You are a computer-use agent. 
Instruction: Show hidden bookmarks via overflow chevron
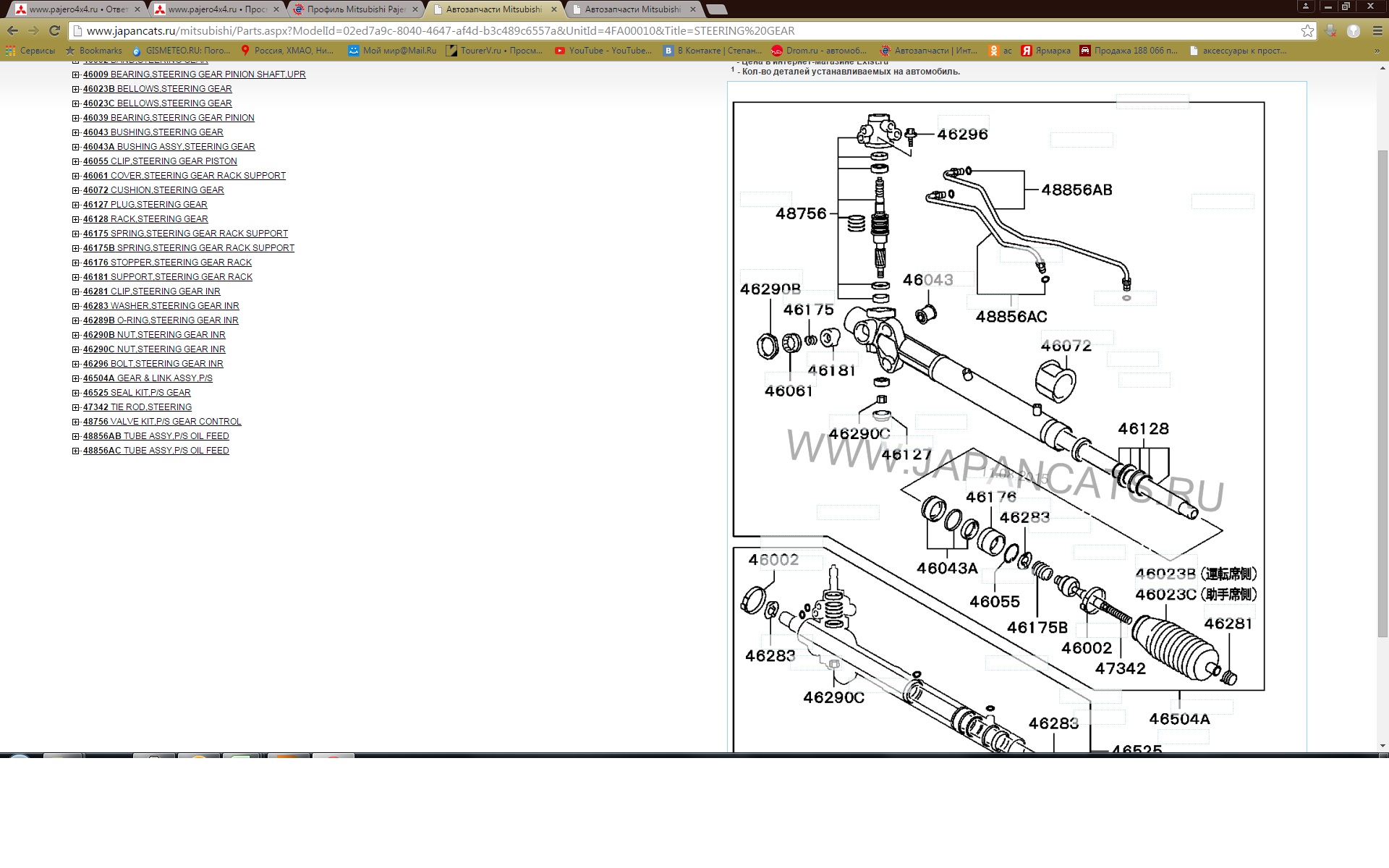tap(1377, 51)
